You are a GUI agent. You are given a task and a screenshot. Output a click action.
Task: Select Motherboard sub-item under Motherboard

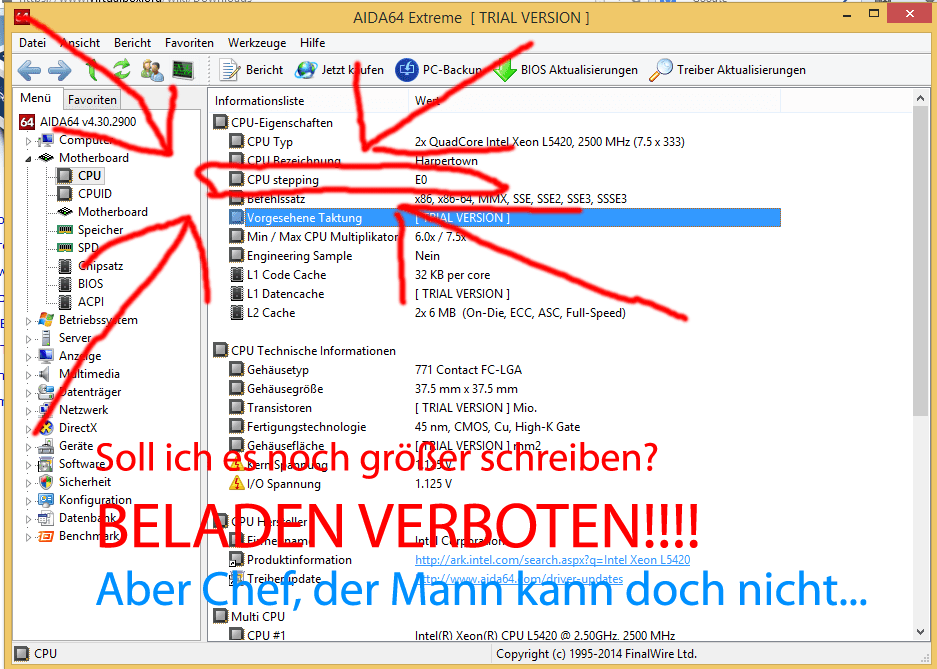point(112,211)
